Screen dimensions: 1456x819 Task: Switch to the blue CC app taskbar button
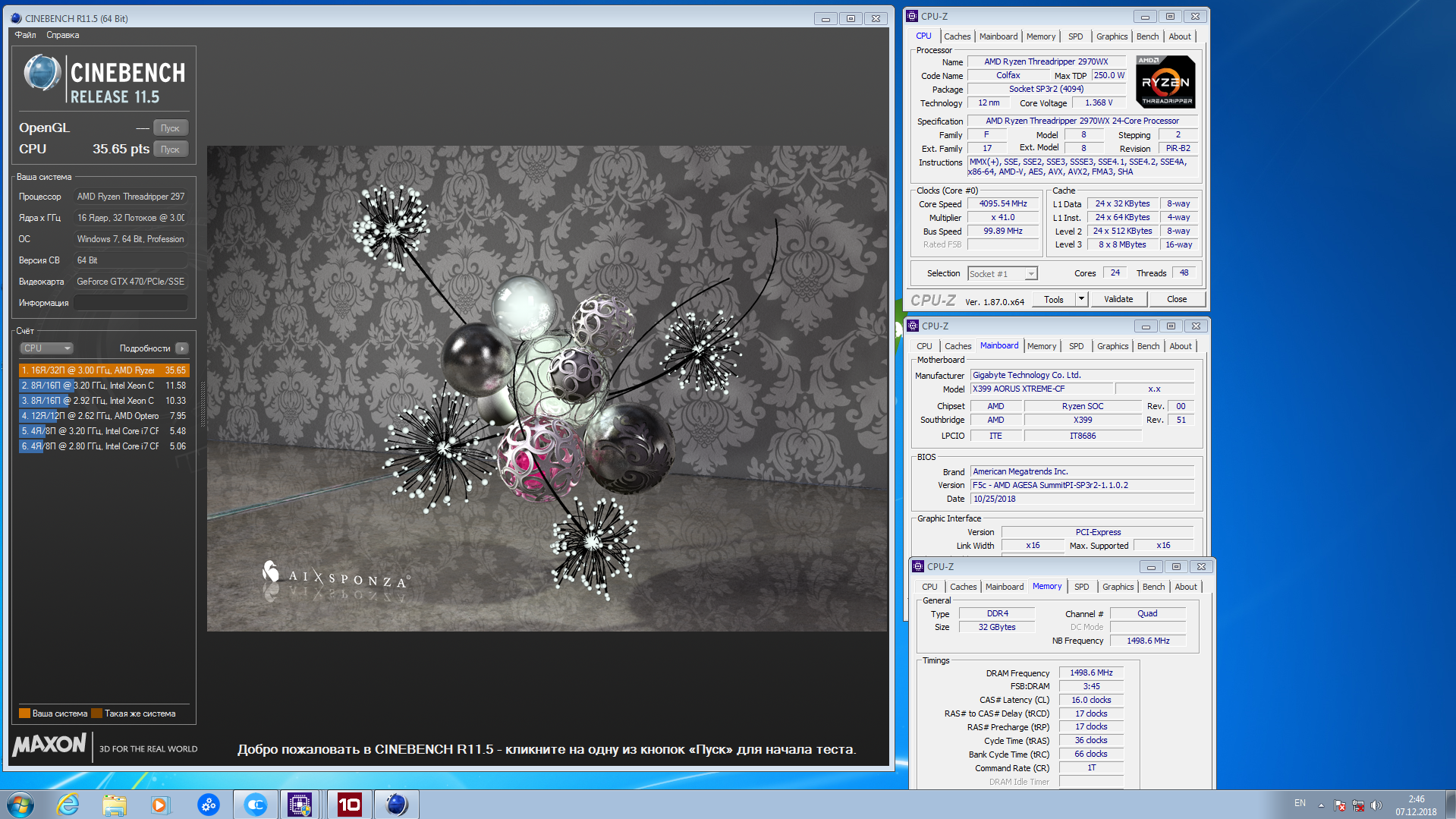pos(255,804)
